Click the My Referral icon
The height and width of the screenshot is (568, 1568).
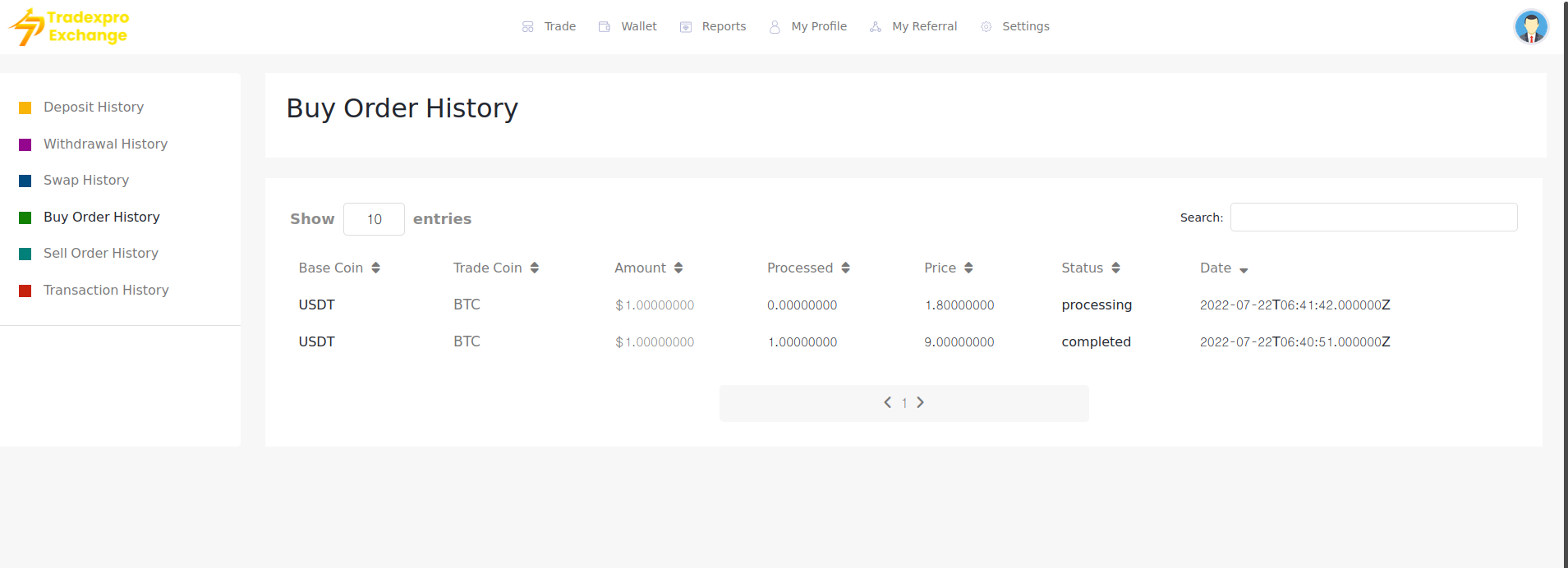point(876,27)
